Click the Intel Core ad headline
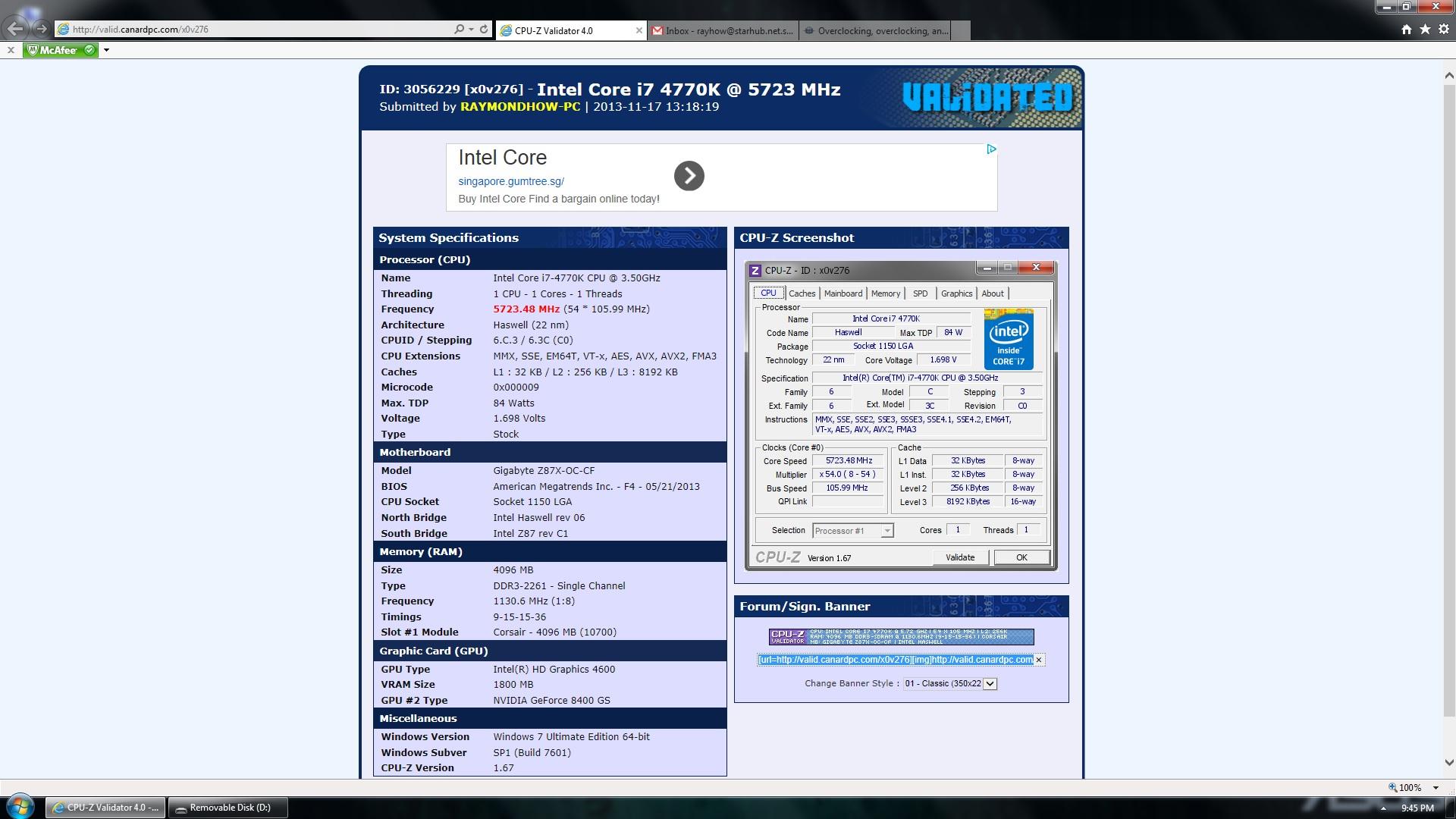Screen dimensions: 1456x819 pos(502,158)
